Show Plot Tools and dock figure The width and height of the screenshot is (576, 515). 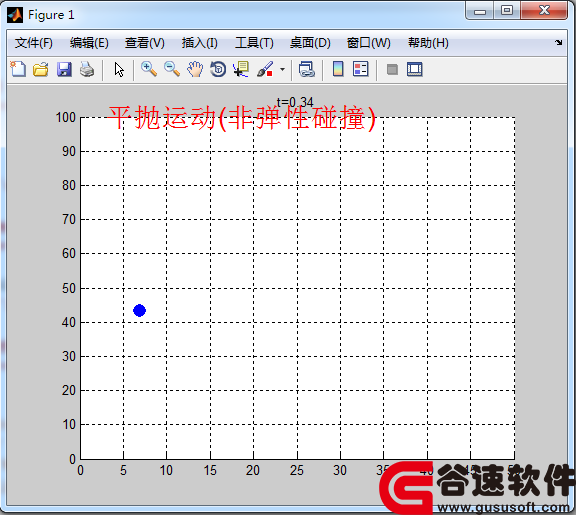click(x=415, y=69)
